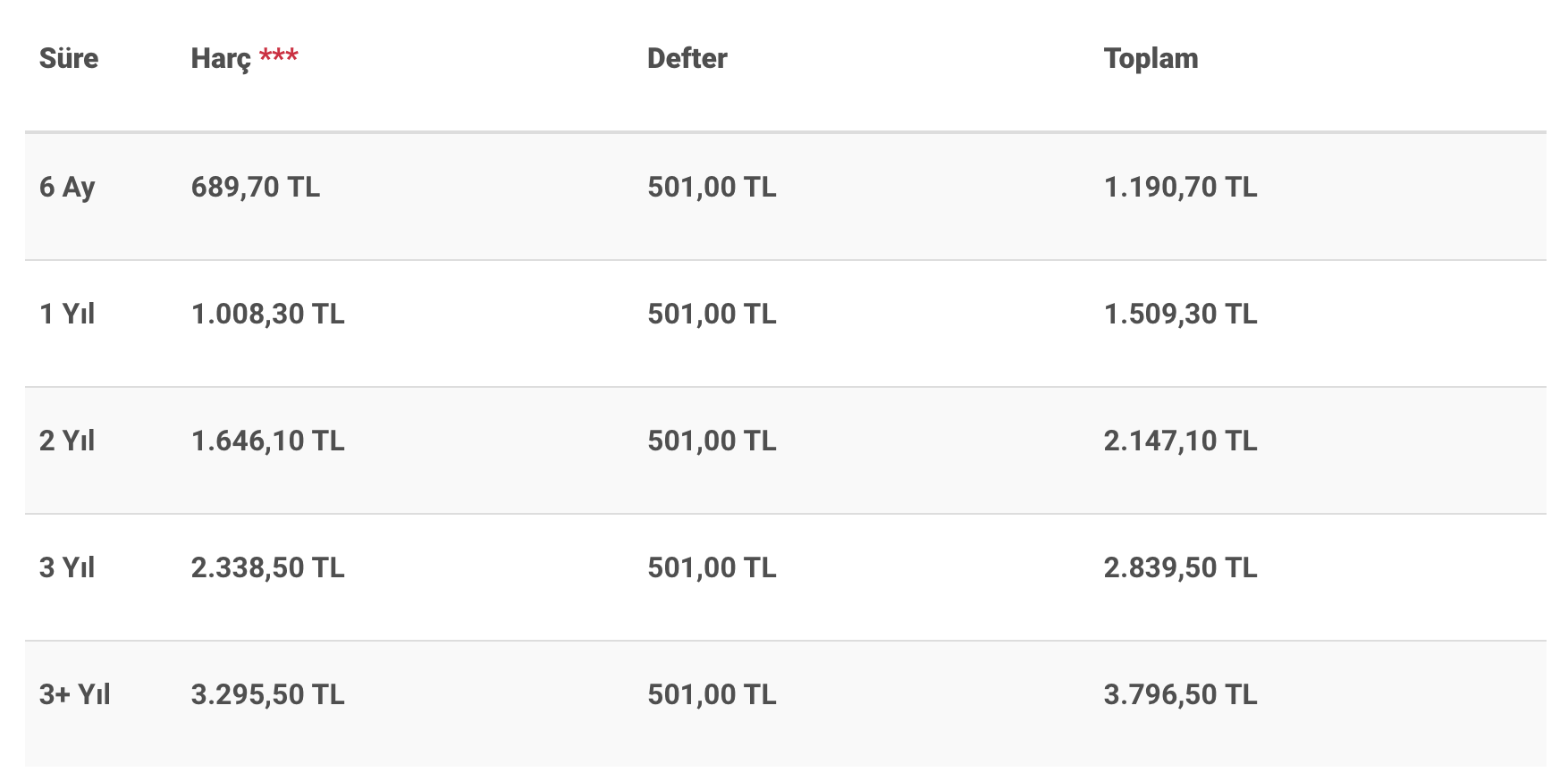Select the 3 Yıl duration cell
The height and width of the screenshot is (781, 1568).
(67, 568)
